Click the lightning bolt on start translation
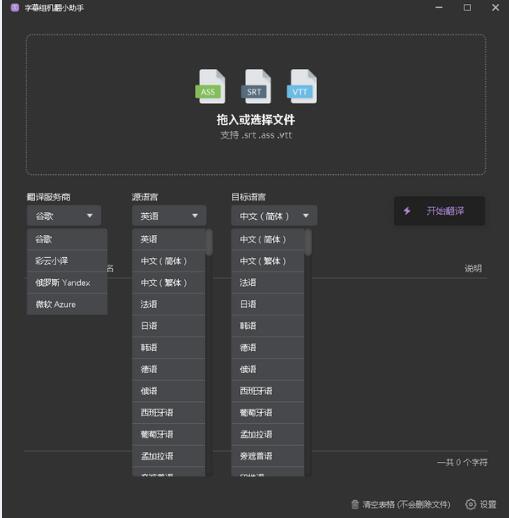 (407, 211)
